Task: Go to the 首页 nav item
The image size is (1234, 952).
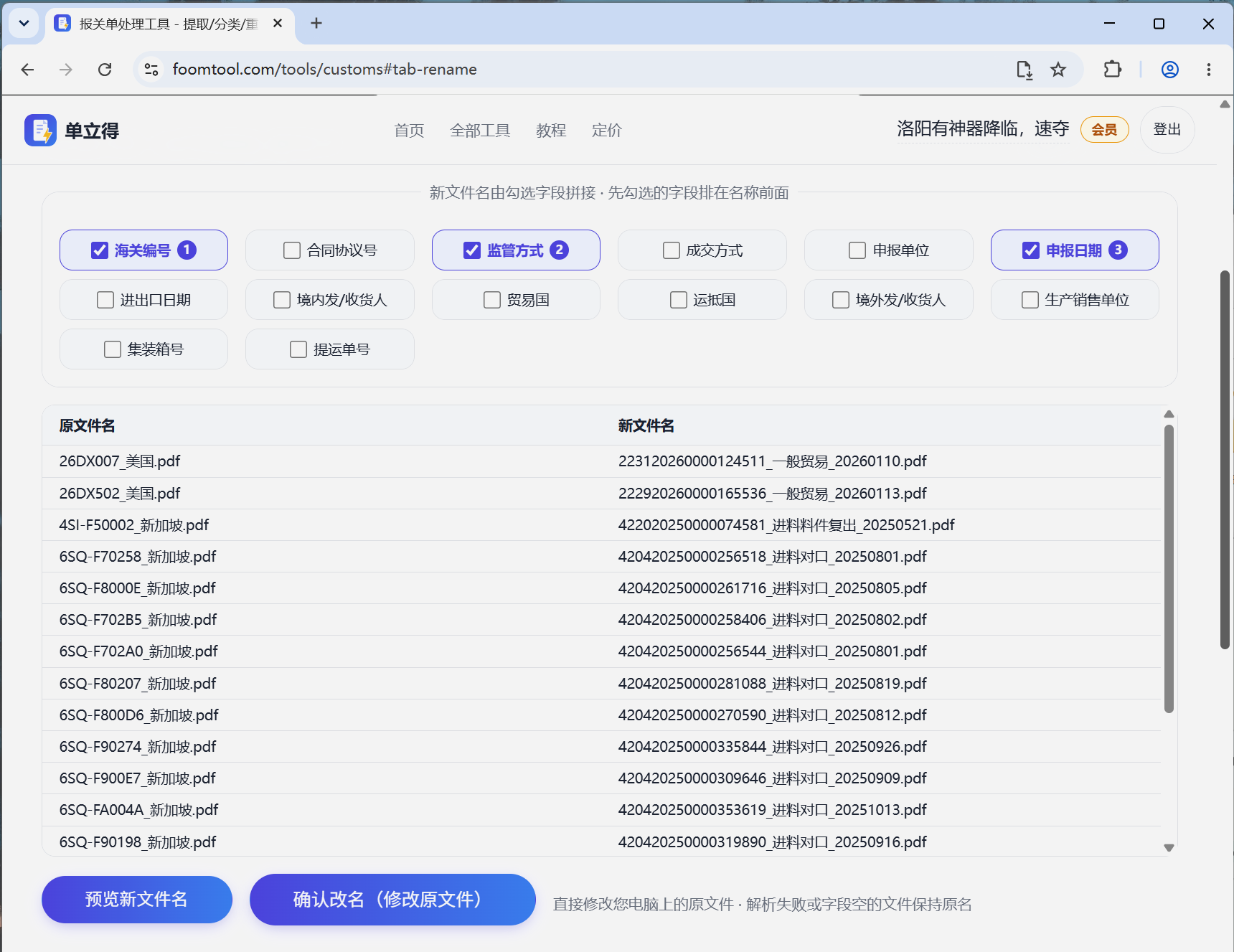Action: (x=409, y=131)
